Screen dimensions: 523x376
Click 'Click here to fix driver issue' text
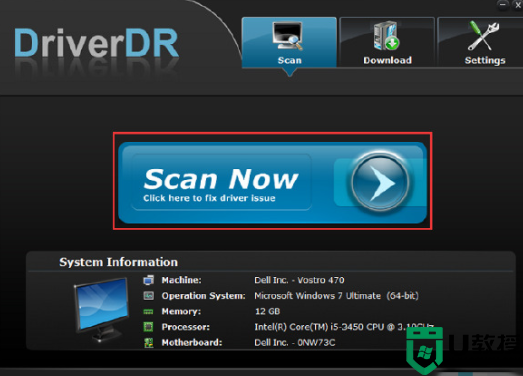click(x=209, y=198)
